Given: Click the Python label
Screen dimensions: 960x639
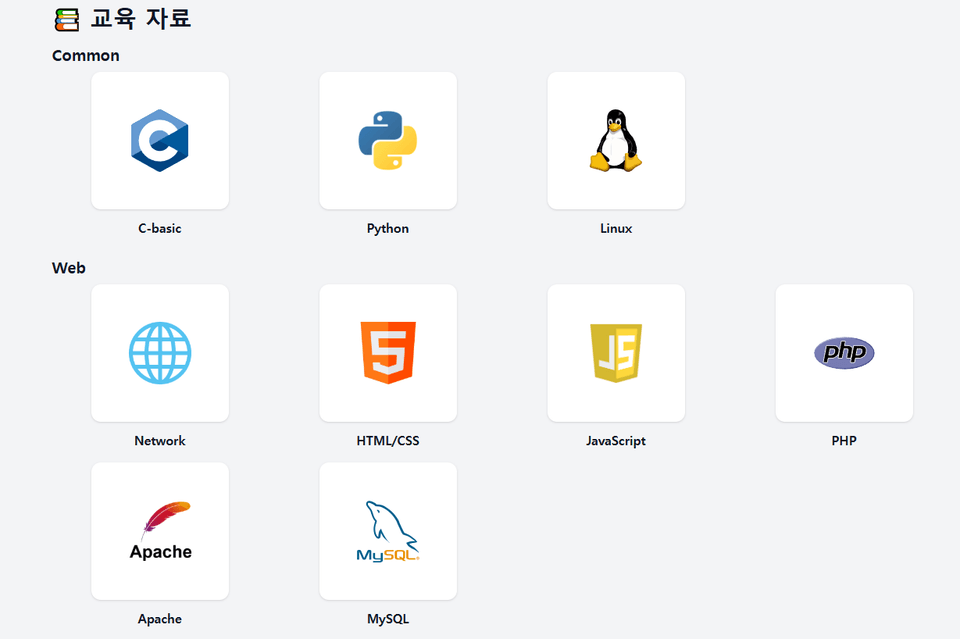Looking at the screenshot, I should (x=388, y=229).
